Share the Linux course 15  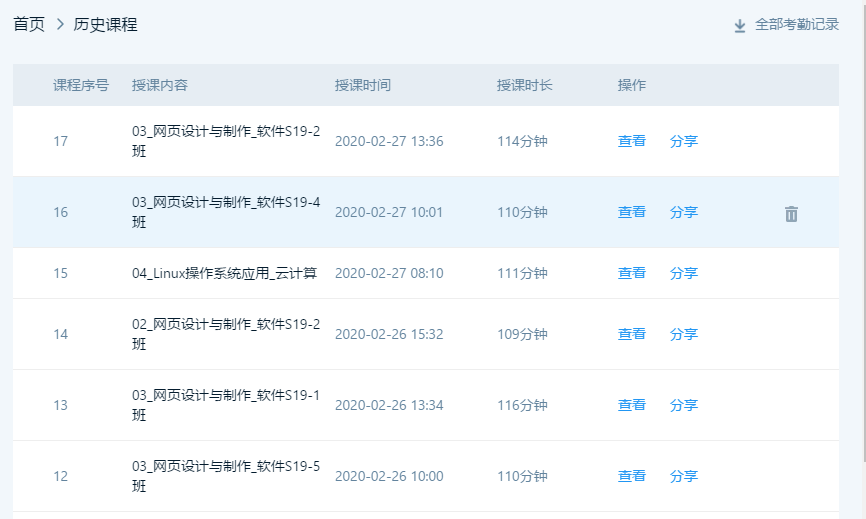[683, 273]
